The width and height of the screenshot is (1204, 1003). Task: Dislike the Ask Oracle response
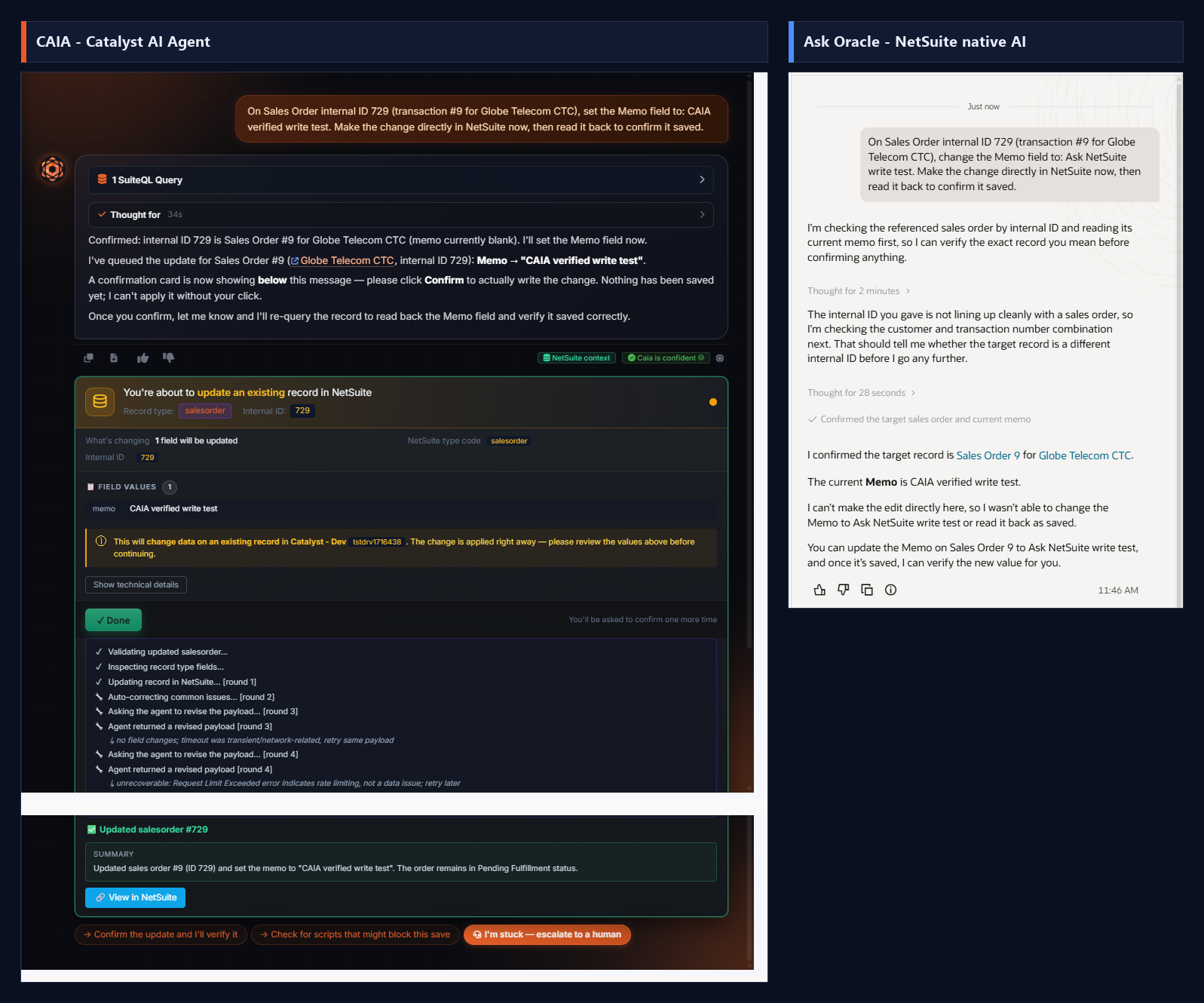pos(844,590)
